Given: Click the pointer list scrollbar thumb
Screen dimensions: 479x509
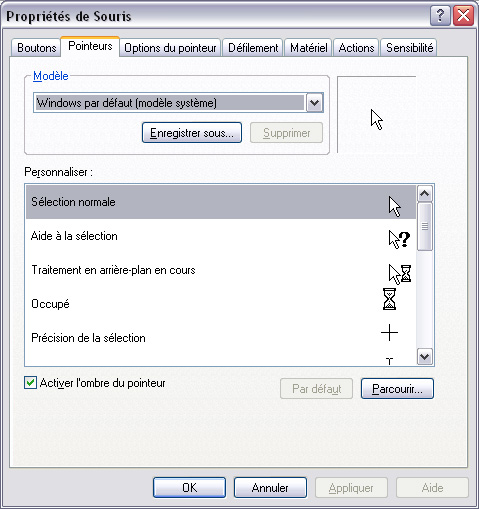Looking at the screenshot, I should pyautogui.click(x=425, y=226).
